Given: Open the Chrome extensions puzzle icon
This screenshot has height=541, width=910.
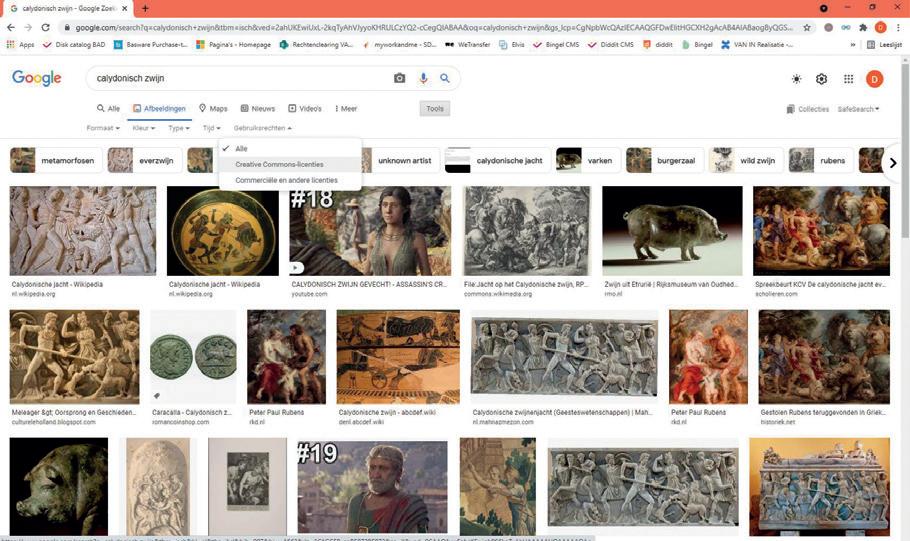Looking at the screenshot, I should tap(863, 27).
